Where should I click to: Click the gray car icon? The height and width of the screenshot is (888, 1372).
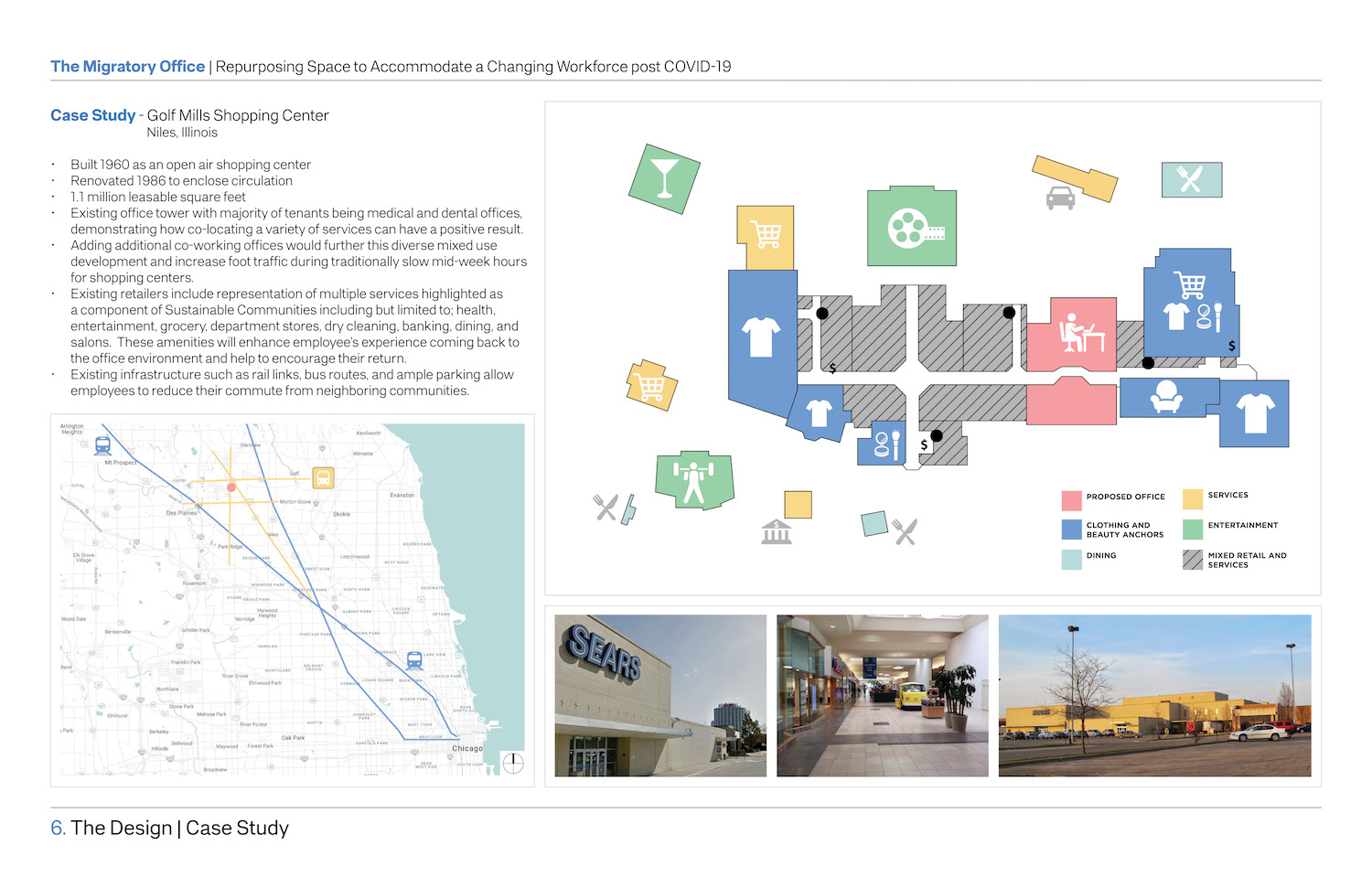click(x=1060, y=198)
